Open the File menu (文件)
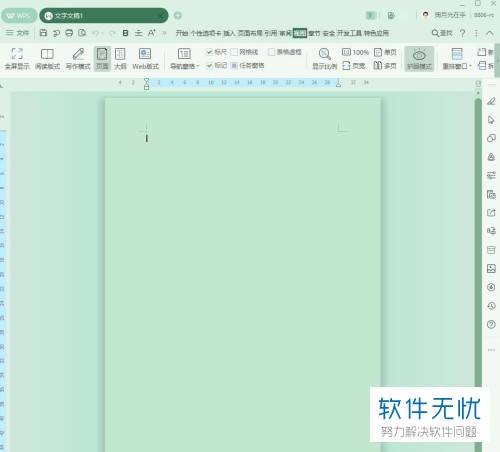This screenshot has width=500, height=452. 18,33
